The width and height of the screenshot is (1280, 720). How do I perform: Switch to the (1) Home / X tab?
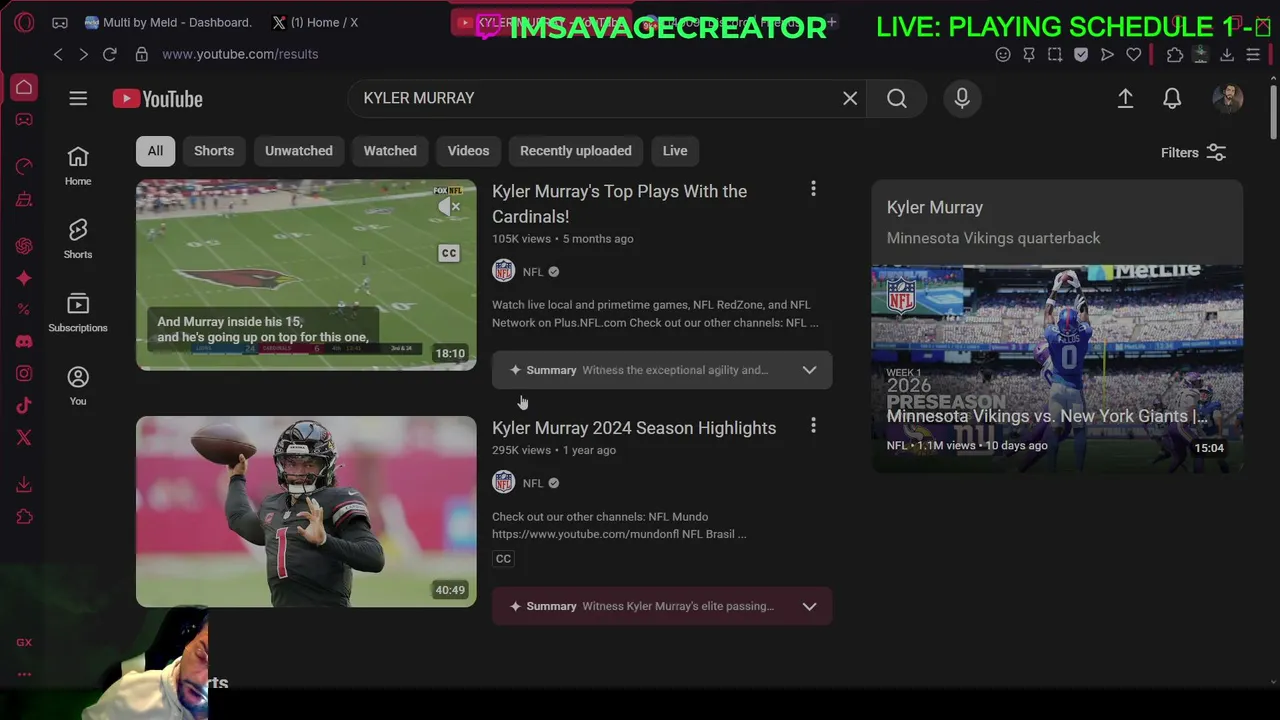316,22
